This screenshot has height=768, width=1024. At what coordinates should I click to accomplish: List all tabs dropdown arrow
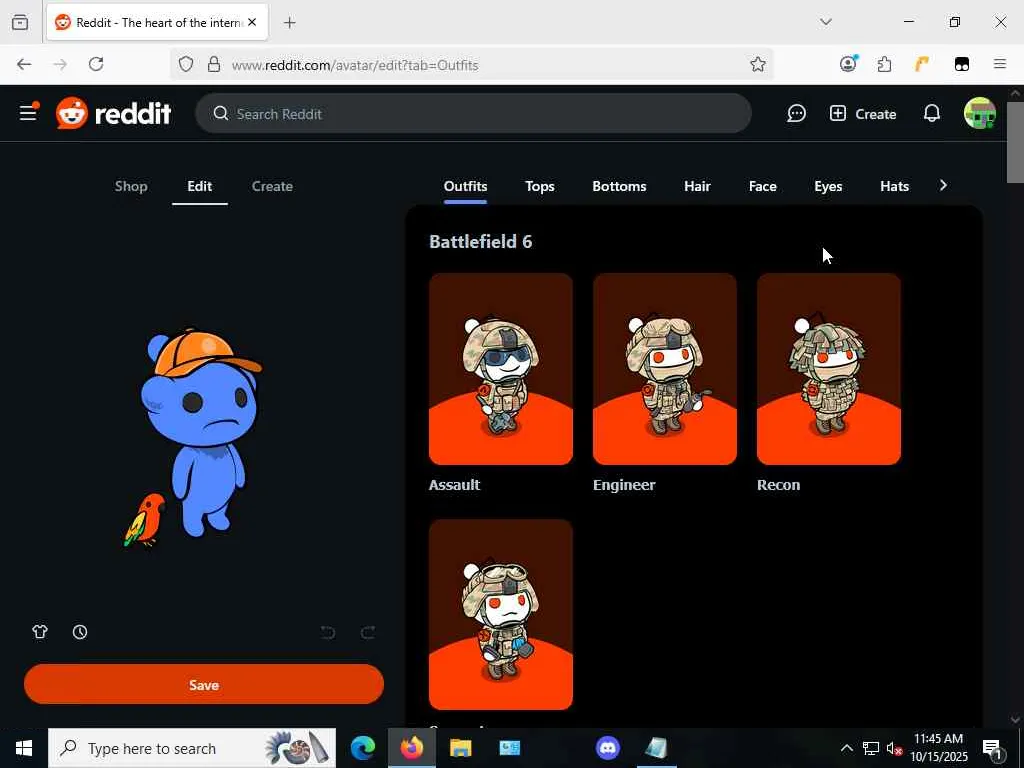tap(825, 22)
